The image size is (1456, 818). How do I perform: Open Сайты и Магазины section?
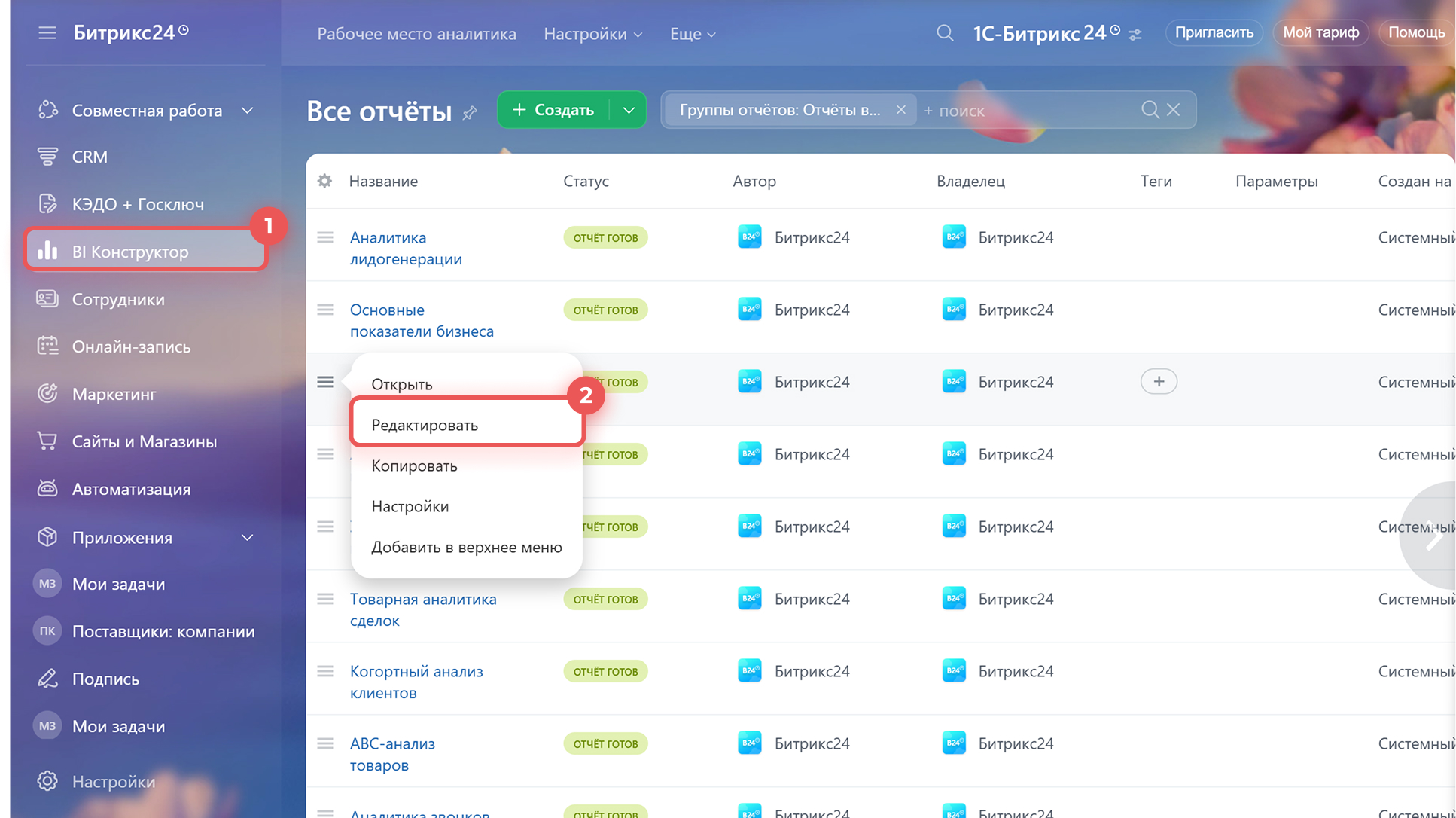[145, 441]
